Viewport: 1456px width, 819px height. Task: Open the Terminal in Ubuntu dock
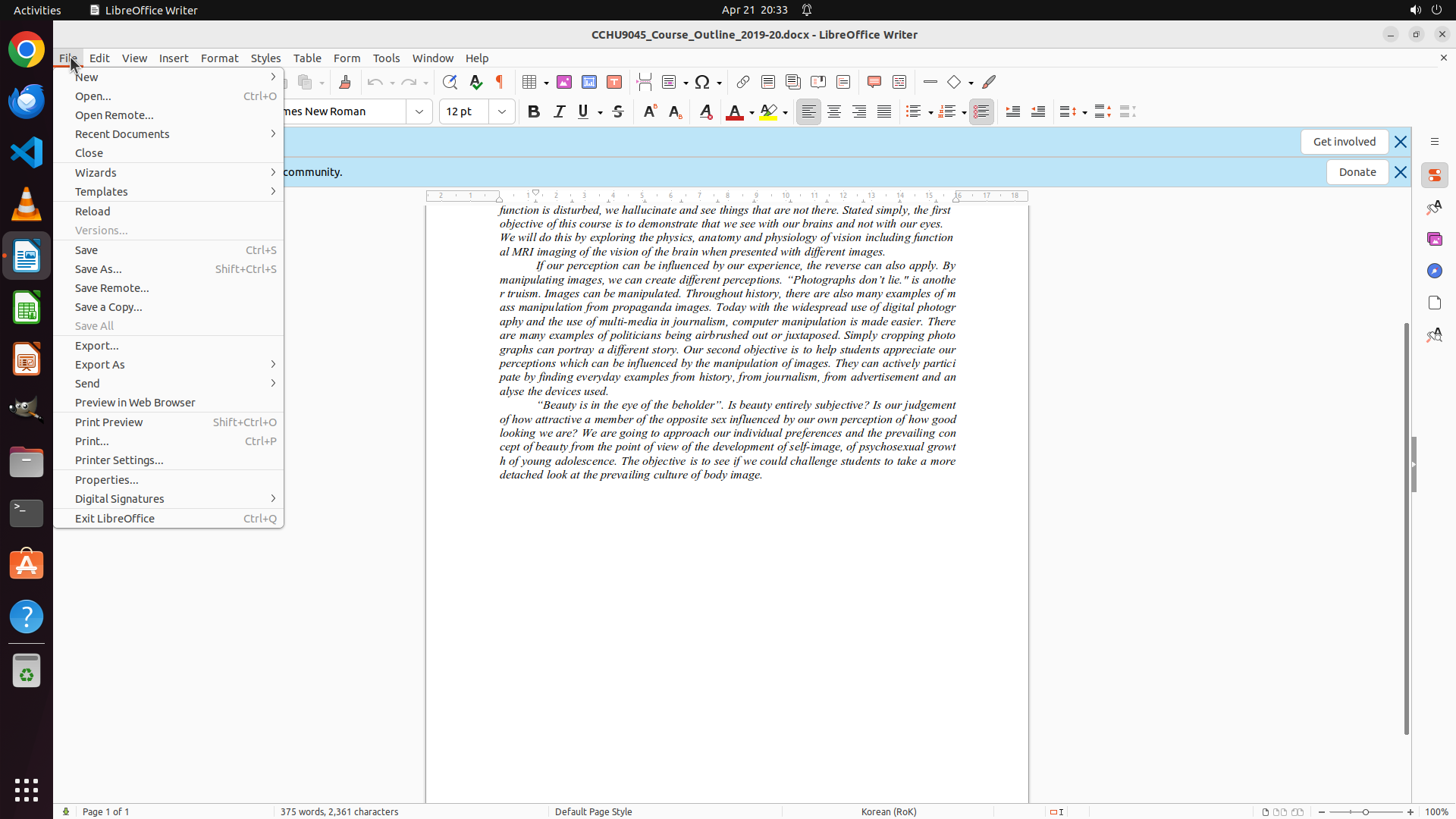click(x=27, y=513)
